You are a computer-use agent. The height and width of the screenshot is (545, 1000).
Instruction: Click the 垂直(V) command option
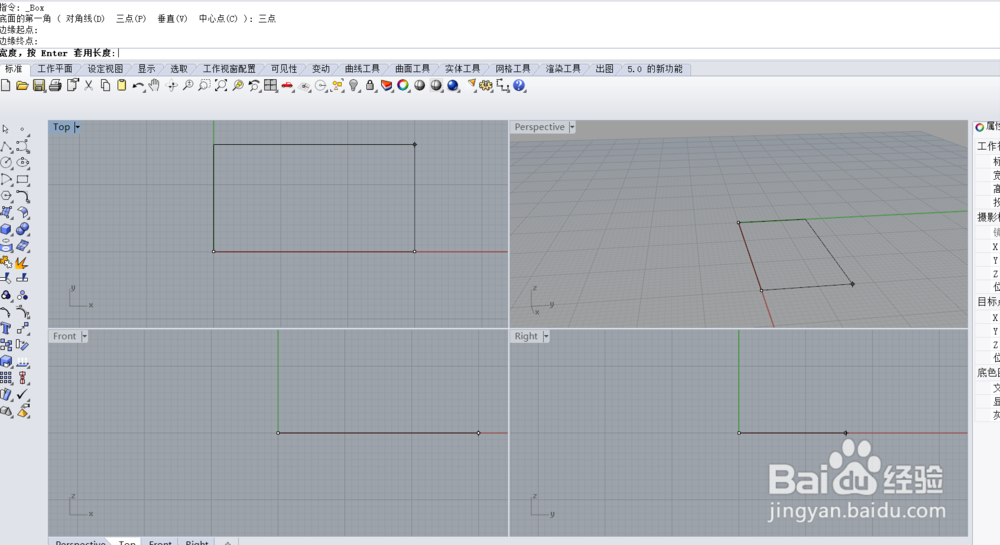point(173,18)
